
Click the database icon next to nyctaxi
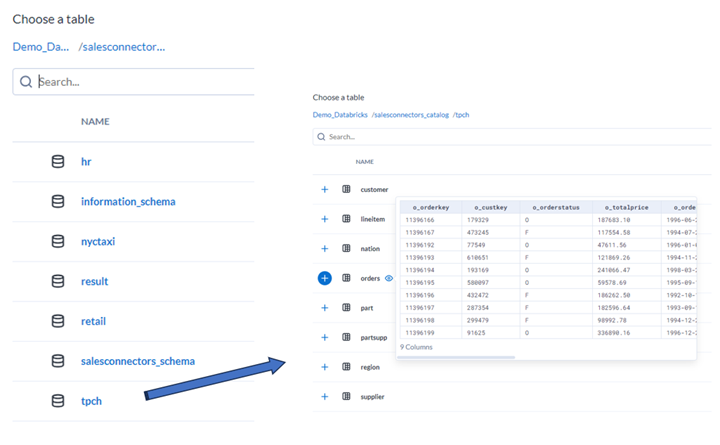click(x=58, y=242)
